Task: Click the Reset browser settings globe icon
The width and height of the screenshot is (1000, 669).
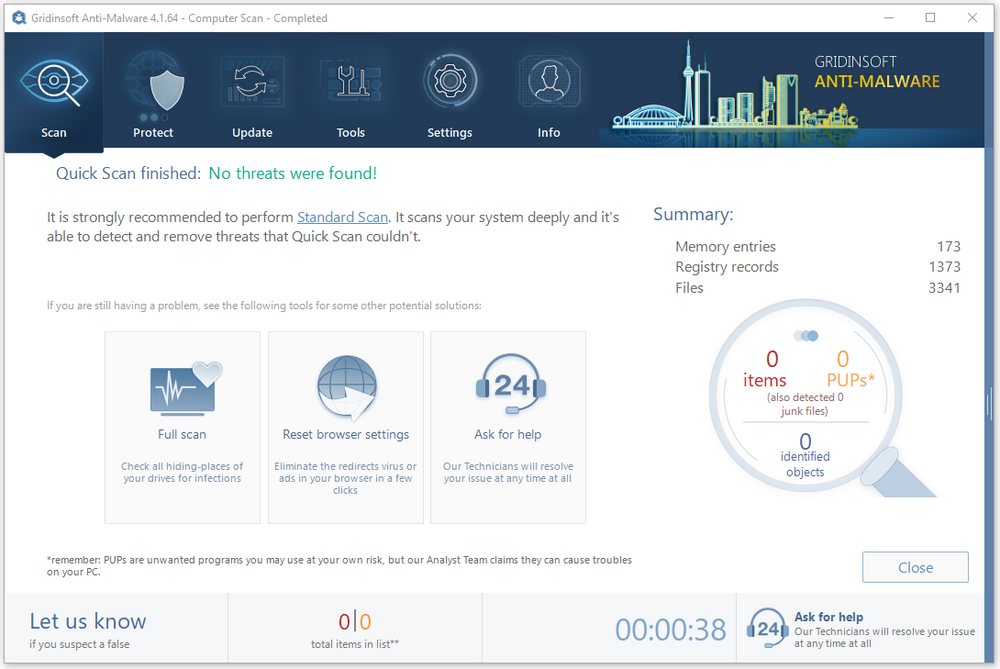Action: click(346, 387)
